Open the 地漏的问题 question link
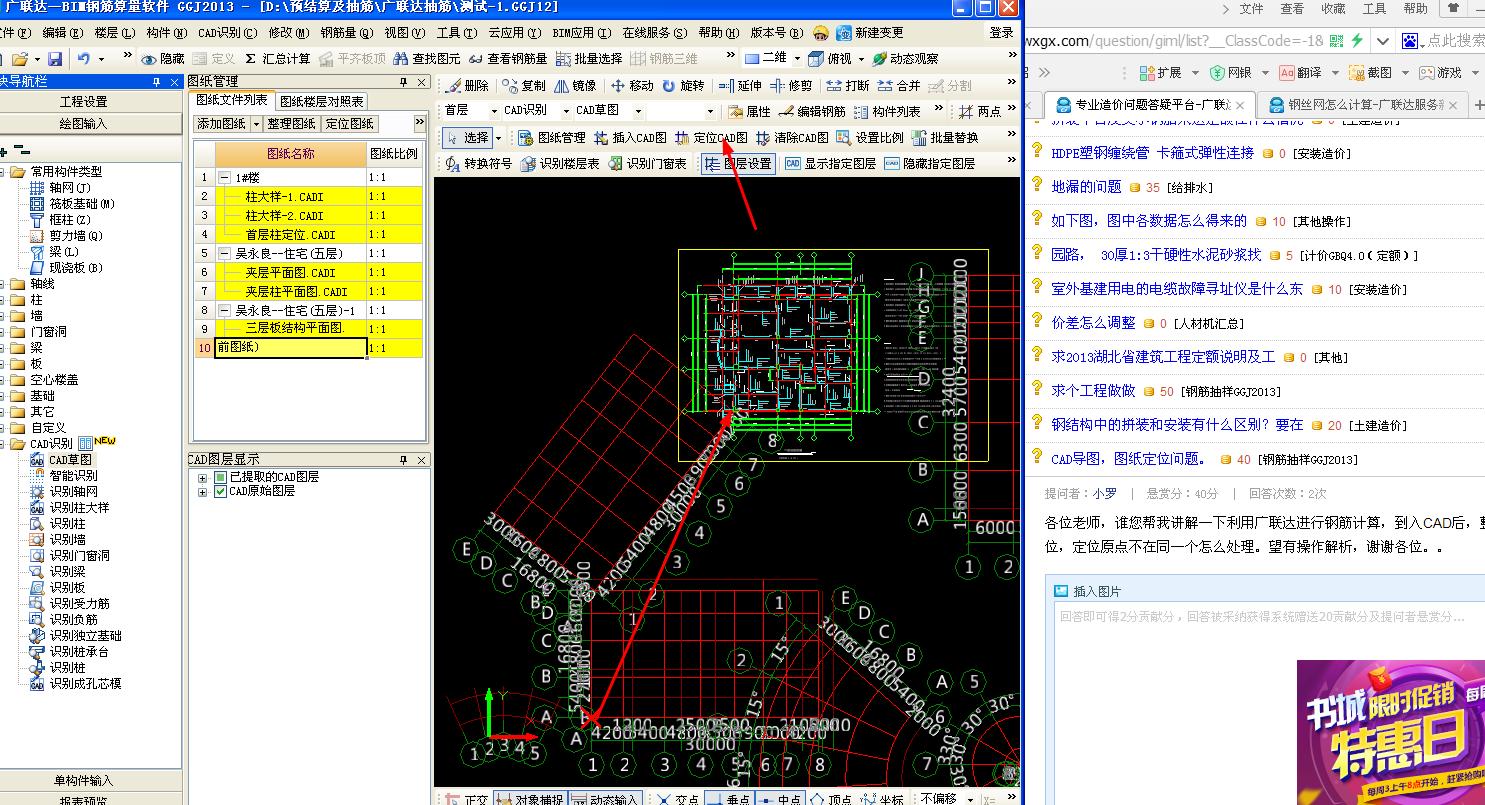Viewport: 1485px width, 805px height. pos(1086,186)
